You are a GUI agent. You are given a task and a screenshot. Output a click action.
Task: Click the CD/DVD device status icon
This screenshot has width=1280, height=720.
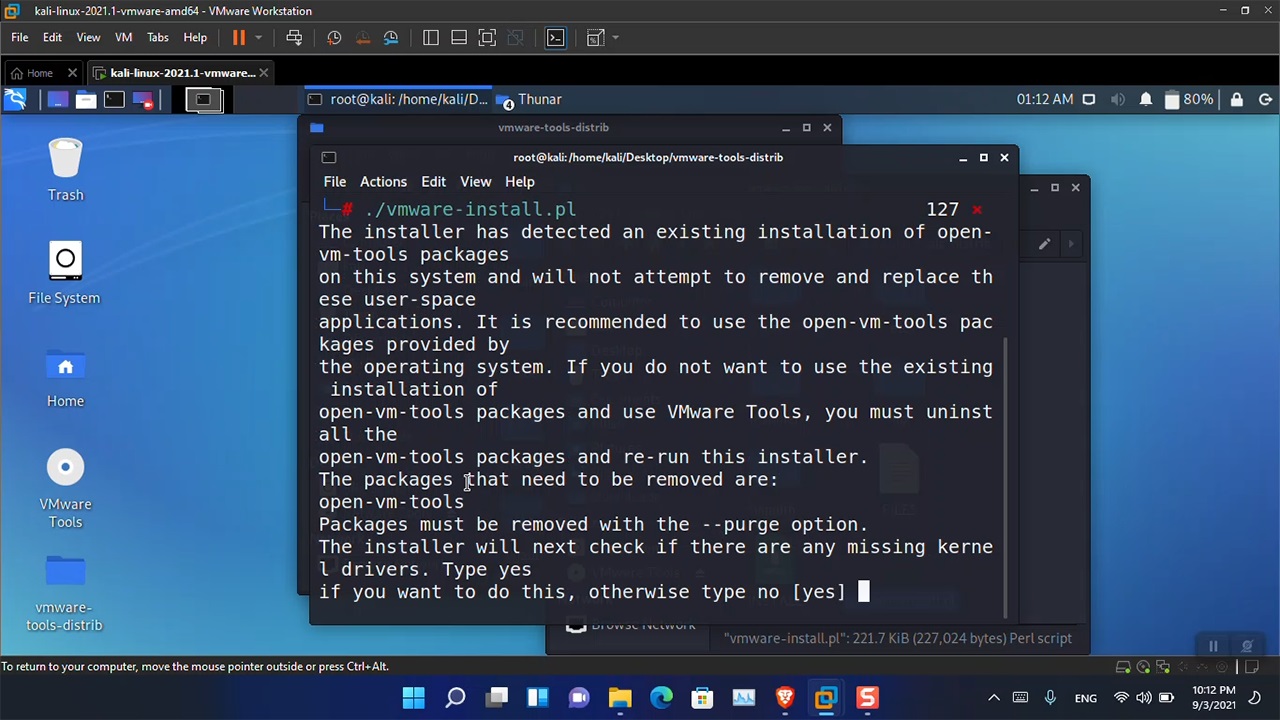pyautogui.click(x=1143, y=666)
